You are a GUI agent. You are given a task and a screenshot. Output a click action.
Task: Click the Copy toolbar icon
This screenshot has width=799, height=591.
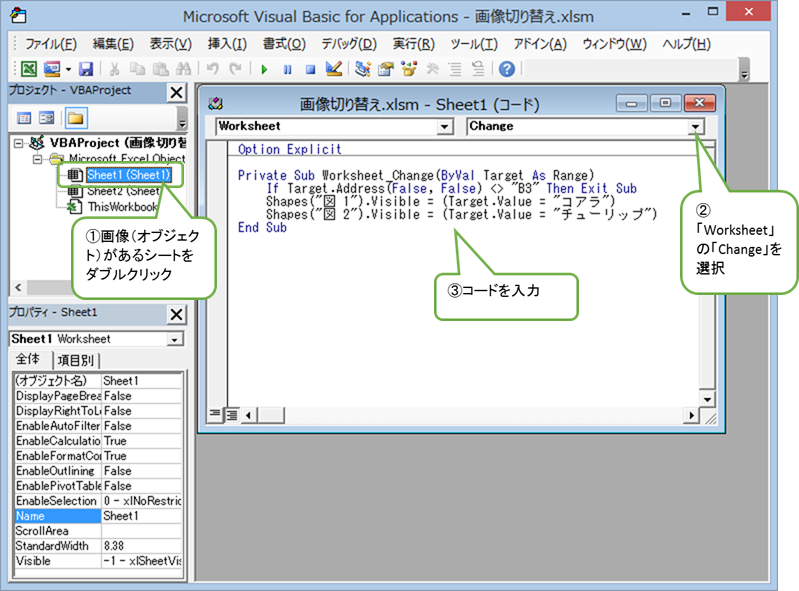coord(137,68)
